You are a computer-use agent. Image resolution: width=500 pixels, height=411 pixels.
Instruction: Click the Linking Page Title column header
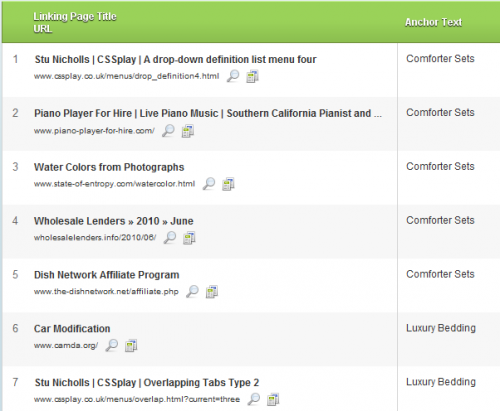point(75,16)
